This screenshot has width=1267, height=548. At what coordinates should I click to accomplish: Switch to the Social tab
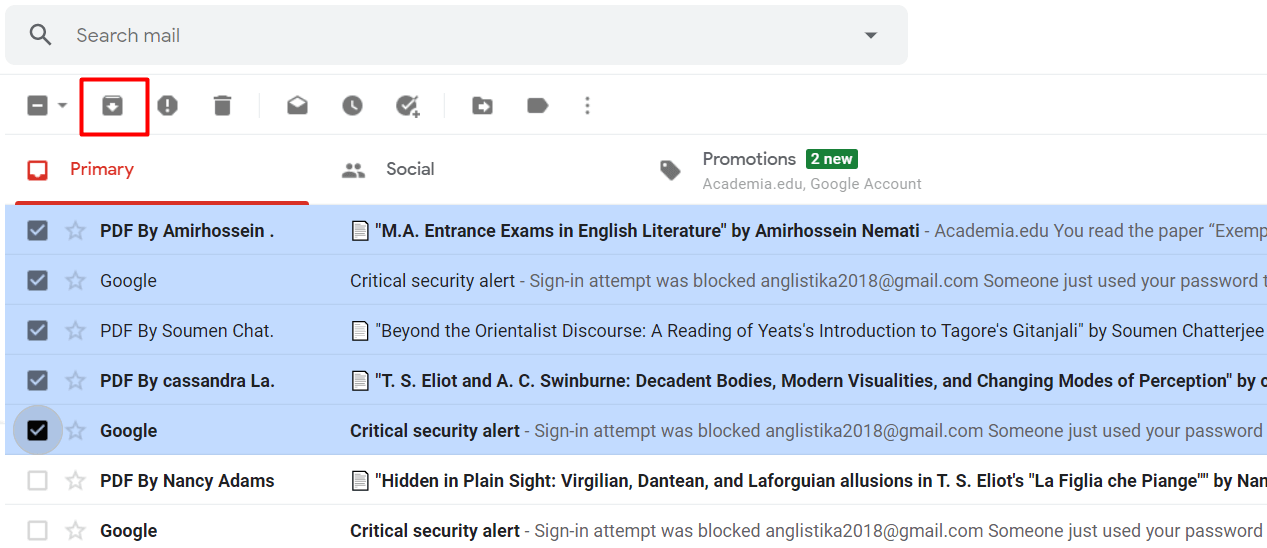(x=410, y=169)
